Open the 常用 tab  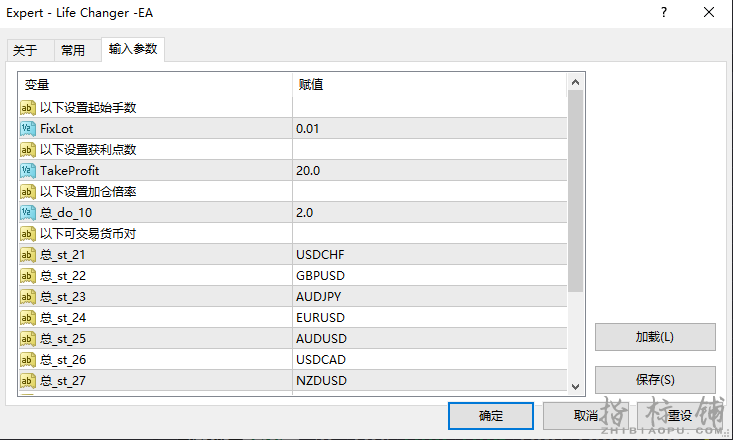point(73,51)
